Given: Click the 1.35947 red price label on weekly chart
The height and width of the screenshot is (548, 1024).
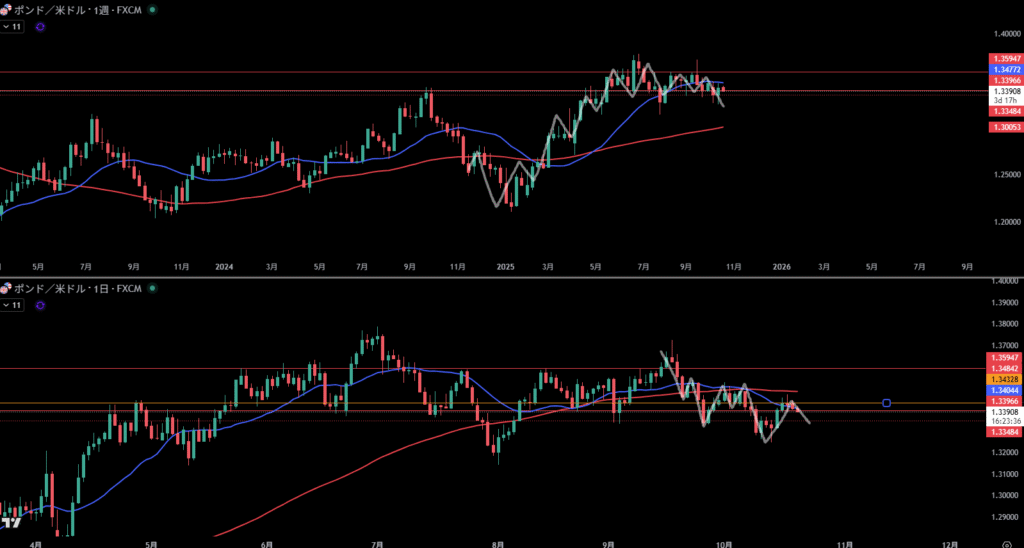Looking at the screenshot, I should pos(1005,59).
